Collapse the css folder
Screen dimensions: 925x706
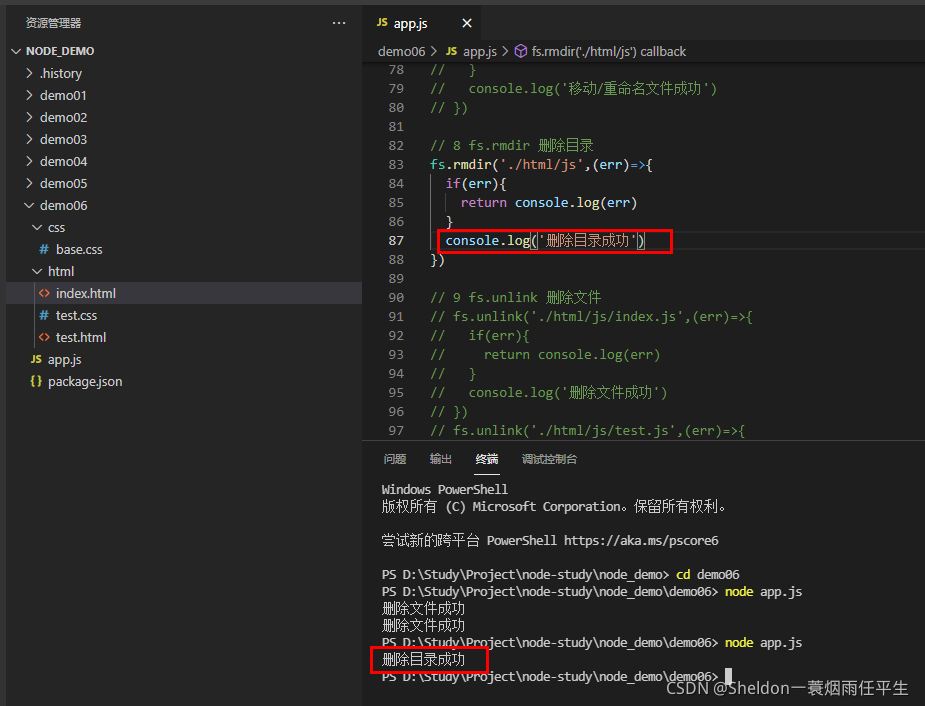point(37,228)
